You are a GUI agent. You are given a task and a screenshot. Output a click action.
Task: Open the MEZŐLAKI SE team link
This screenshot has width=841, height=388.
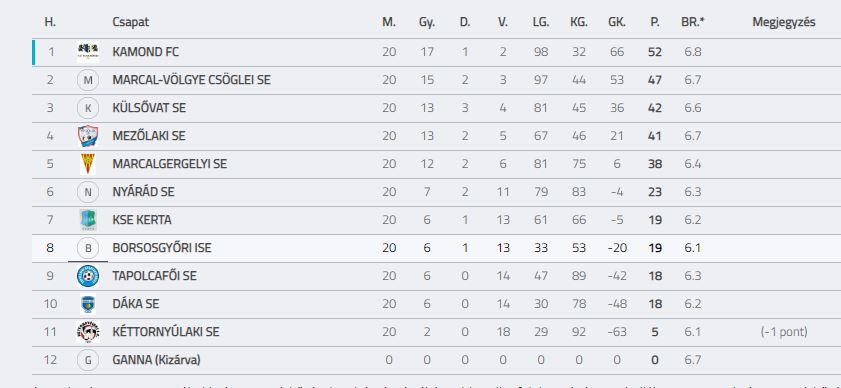coord(149,136)
